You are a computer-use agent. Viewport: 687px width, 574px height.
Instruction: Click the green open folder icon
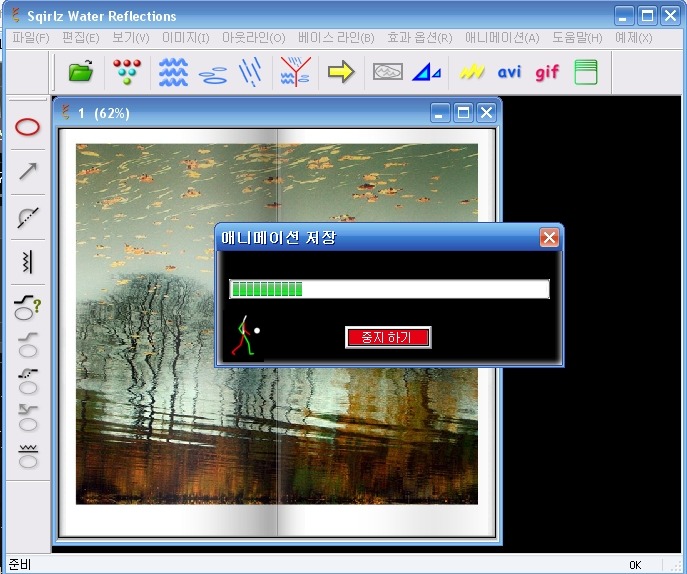click(x=80, y=72)
